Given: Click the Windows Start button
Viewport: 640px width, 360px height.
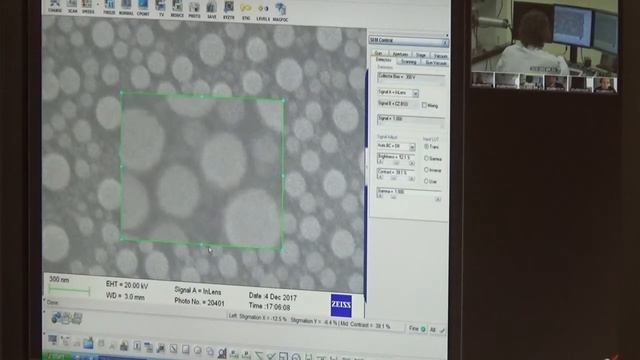Looking at the screenshot, I should 57,356.
